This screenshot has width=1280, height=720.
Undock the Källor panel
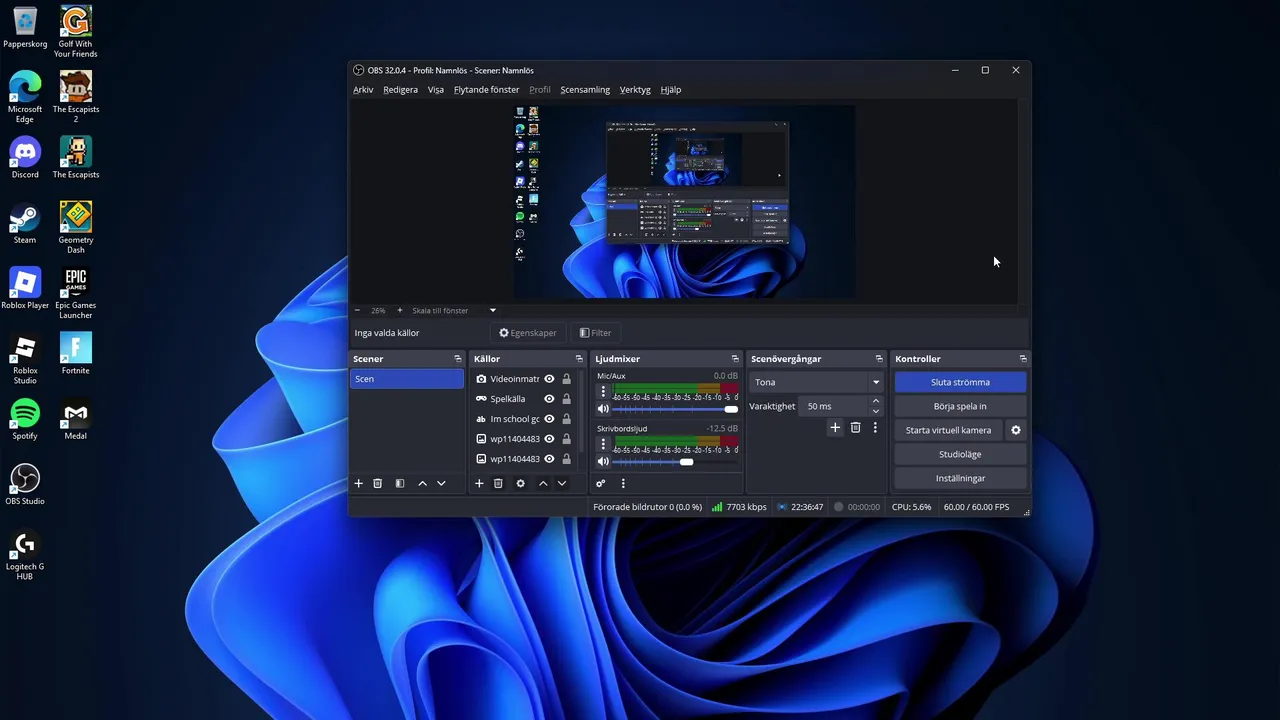(578, 358)
